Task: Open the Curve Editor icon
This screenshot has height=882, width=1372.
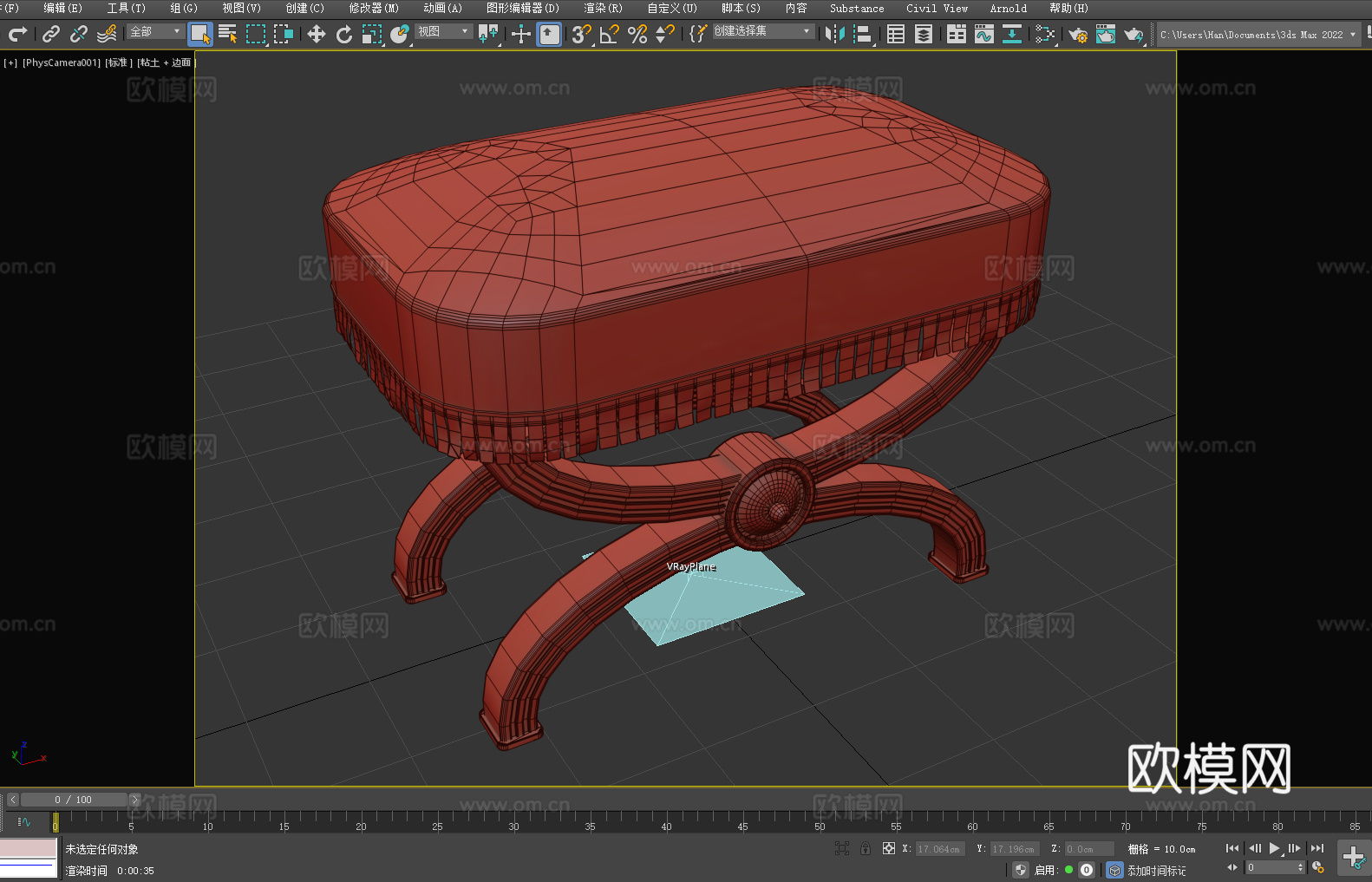Action: pos(984,34)
